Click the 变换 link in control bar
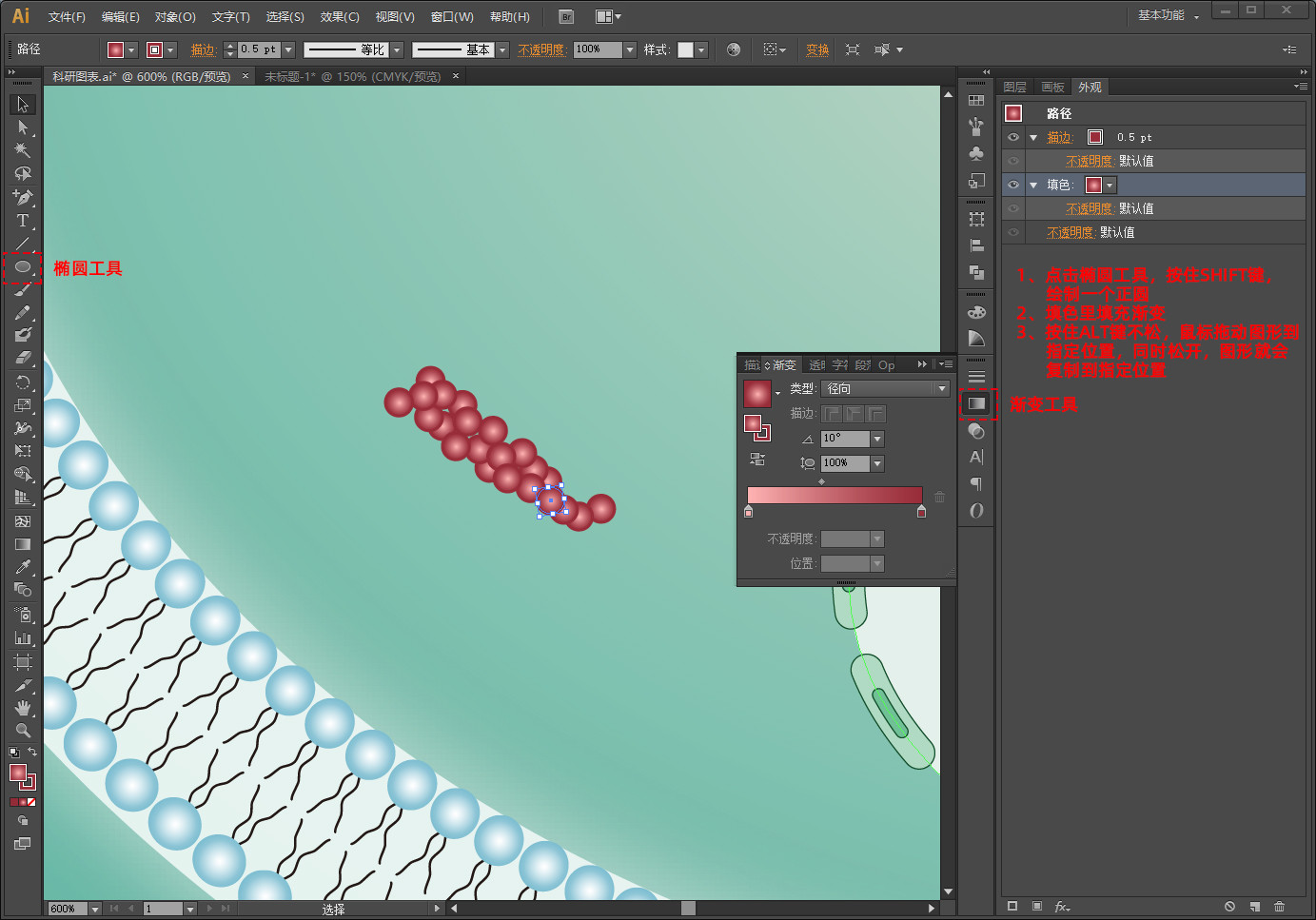Screen dimensions: 1316x920 click(x=817, y=49)
